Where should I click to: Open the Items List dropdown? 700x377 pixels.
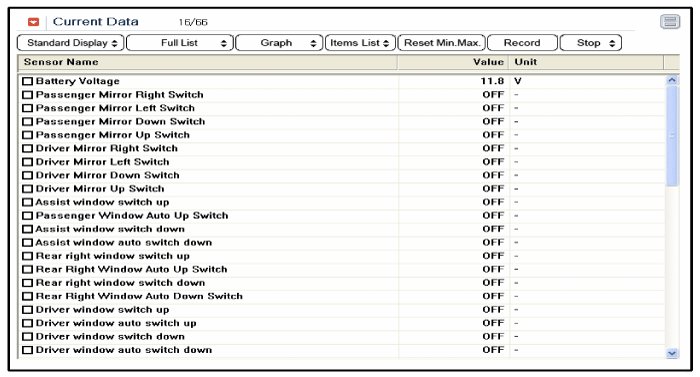[360, 43]
